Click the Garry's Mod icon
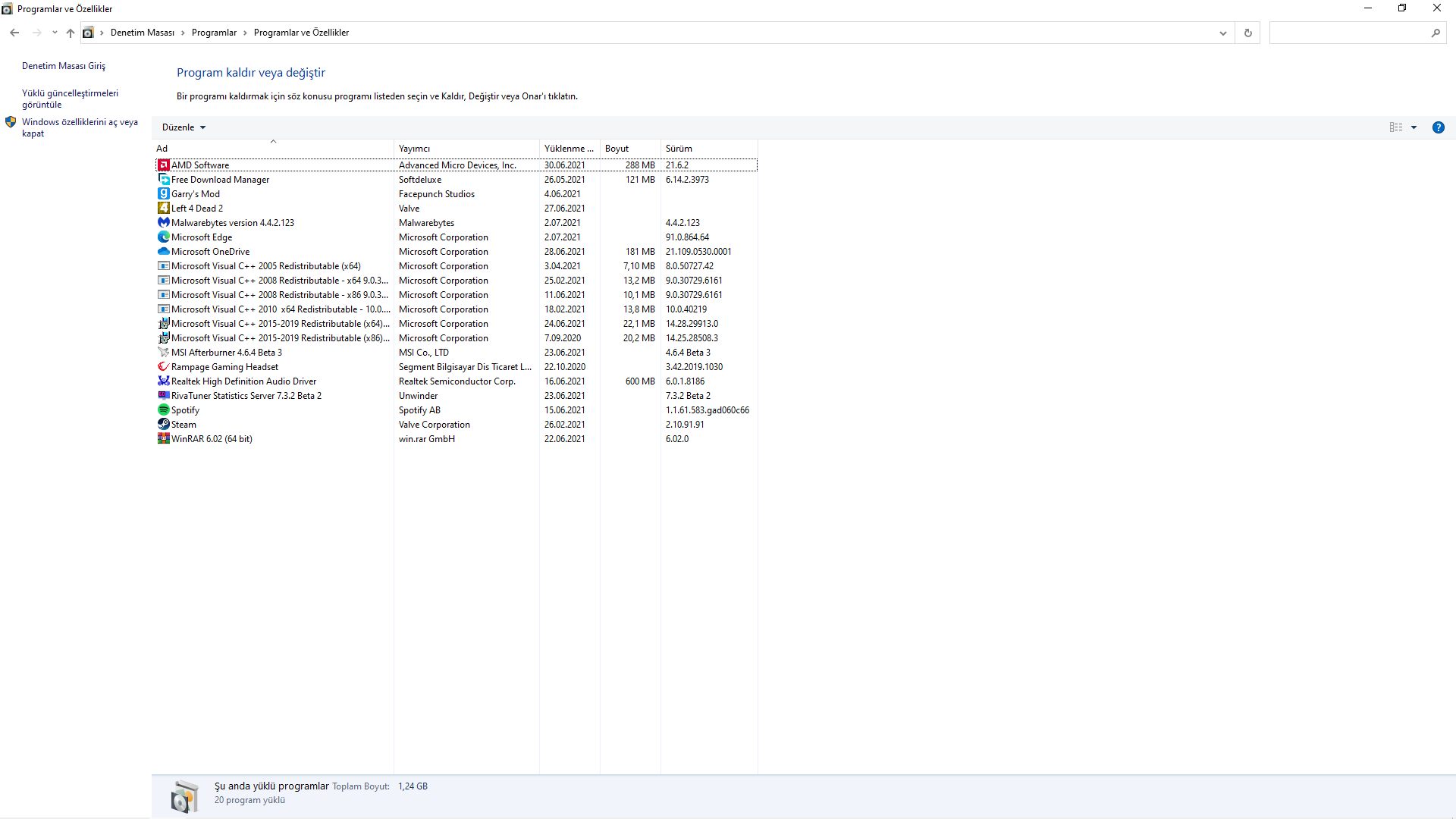This screenshot has height=819, width=1456. pyautogui.click(x=163, y=194)
